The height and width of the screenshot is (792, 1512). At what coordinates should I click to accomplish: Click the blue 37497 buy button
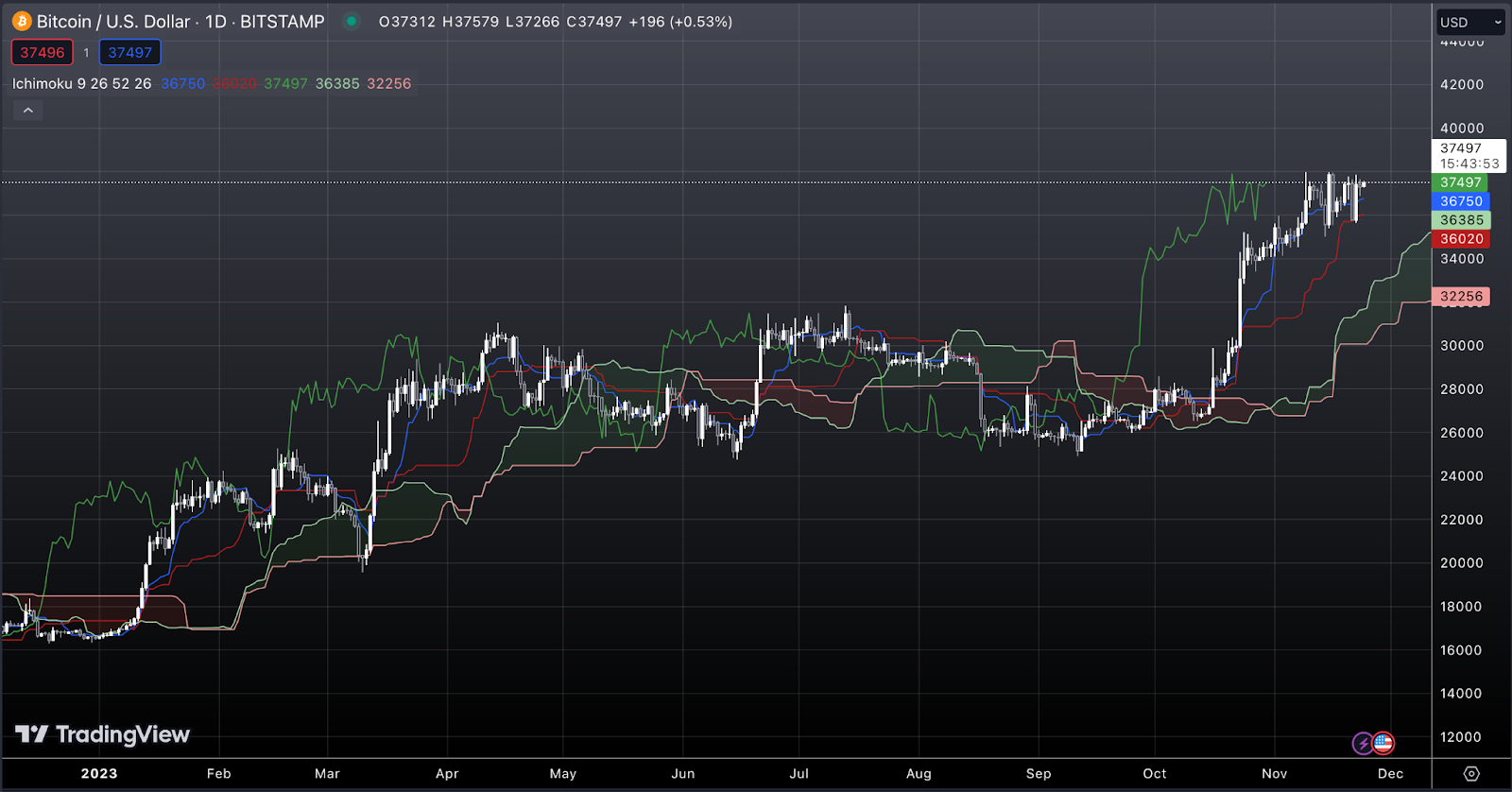tap(129, 53)
